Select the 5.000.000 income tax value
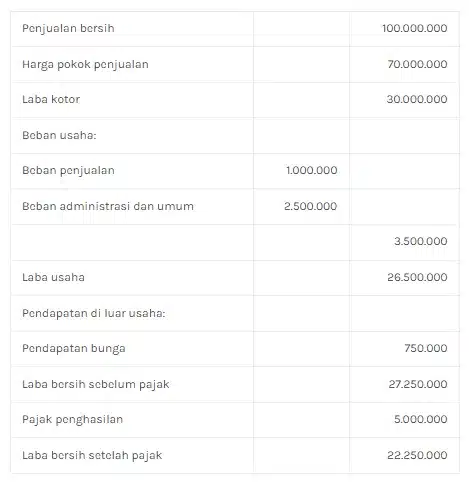 [x=420, y=419]
